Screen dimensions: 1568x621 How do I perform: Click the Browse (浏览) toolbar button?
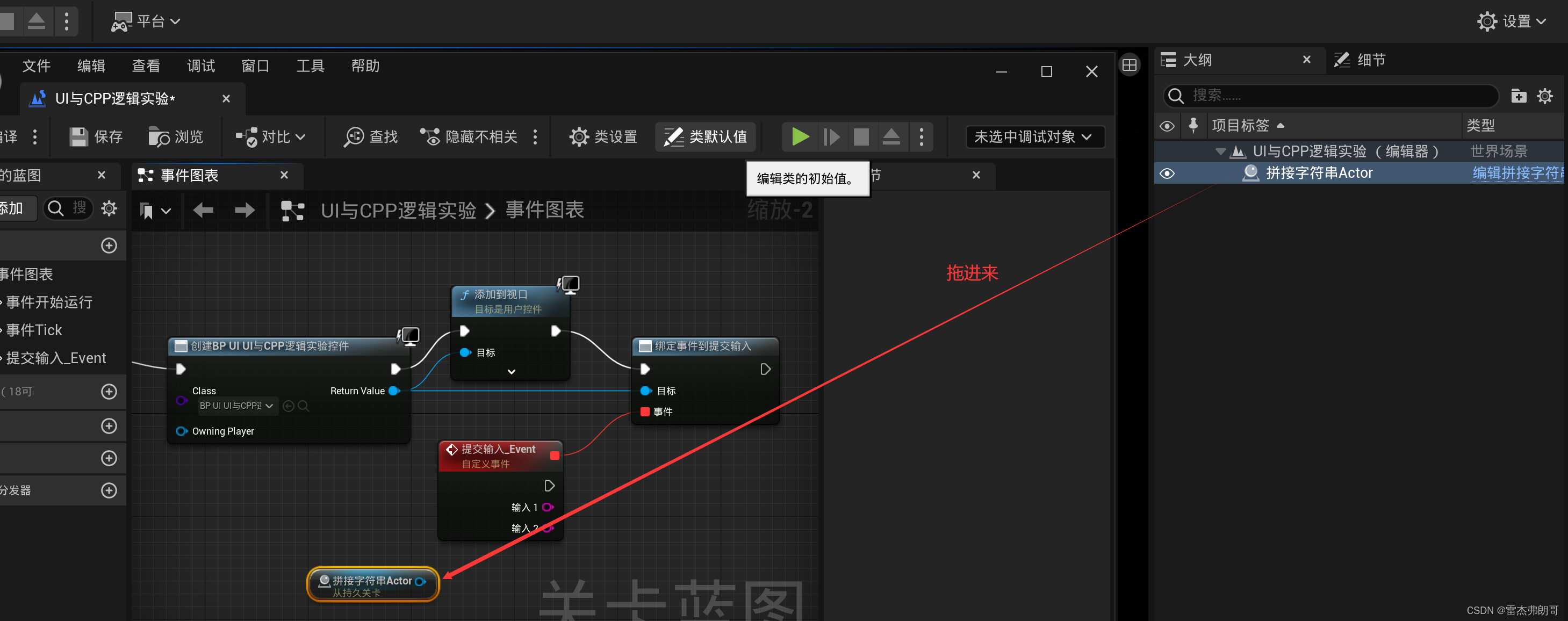click(x=176, y=137)
